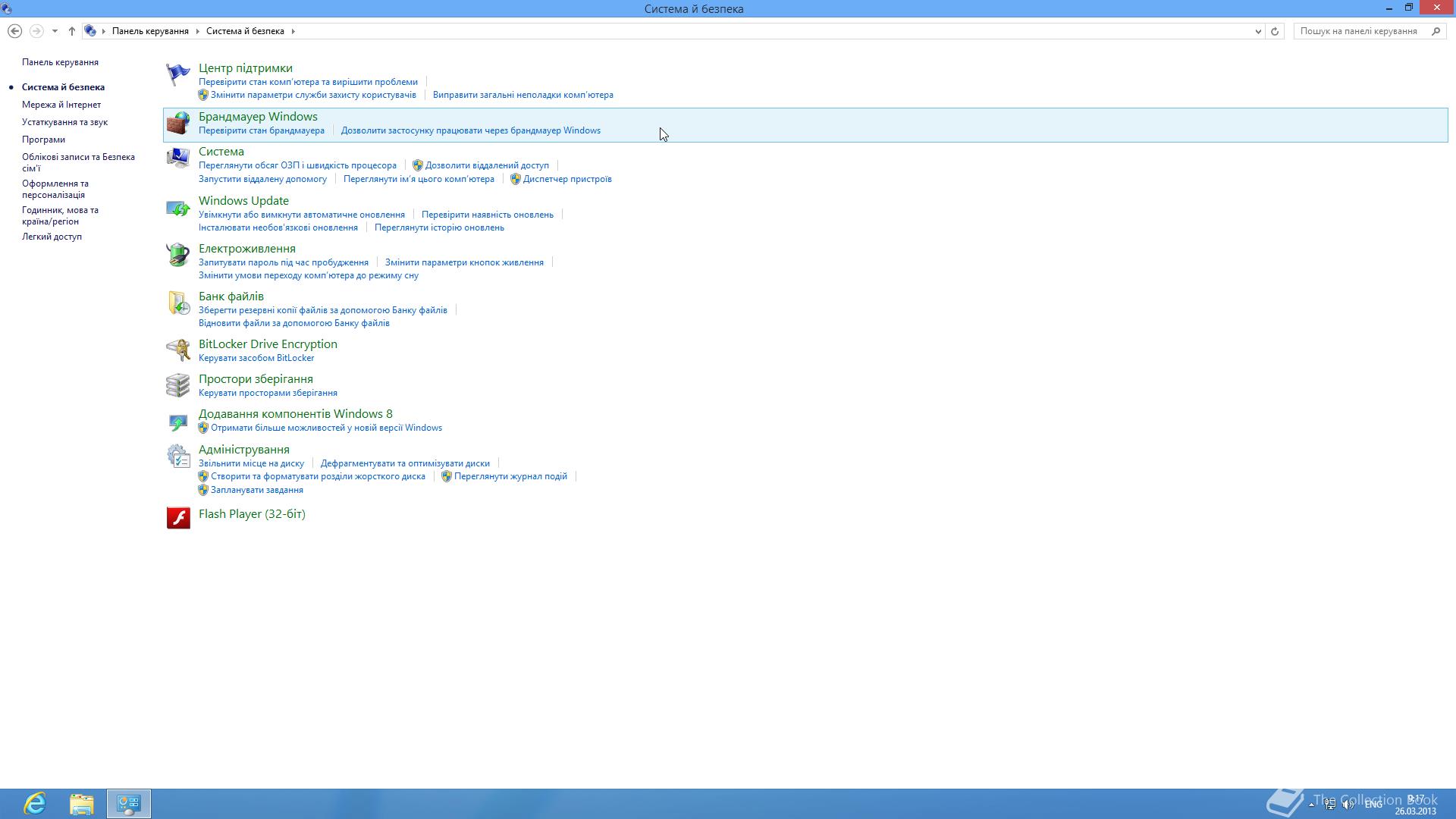
Task: Click the Система computer icon
Action: (x=178, y=158)
